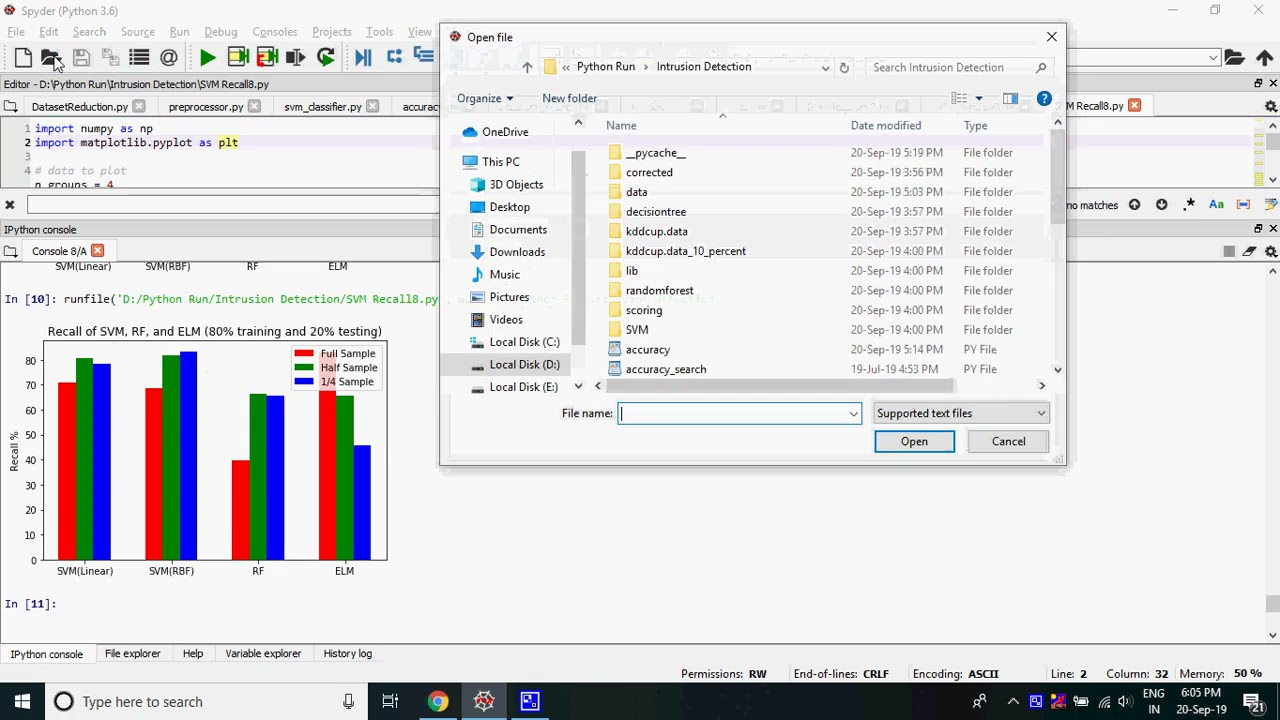Open the @ symbol finder icon

169,58
